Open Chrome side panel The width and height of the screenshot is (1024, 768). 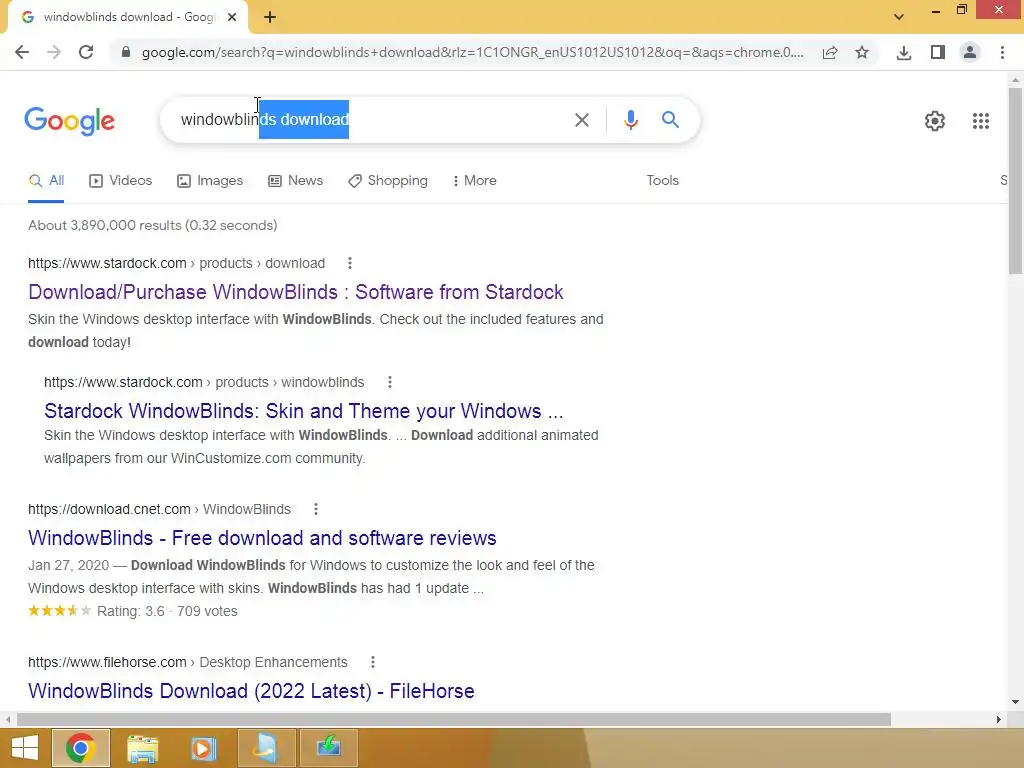(x=938, y=52)
